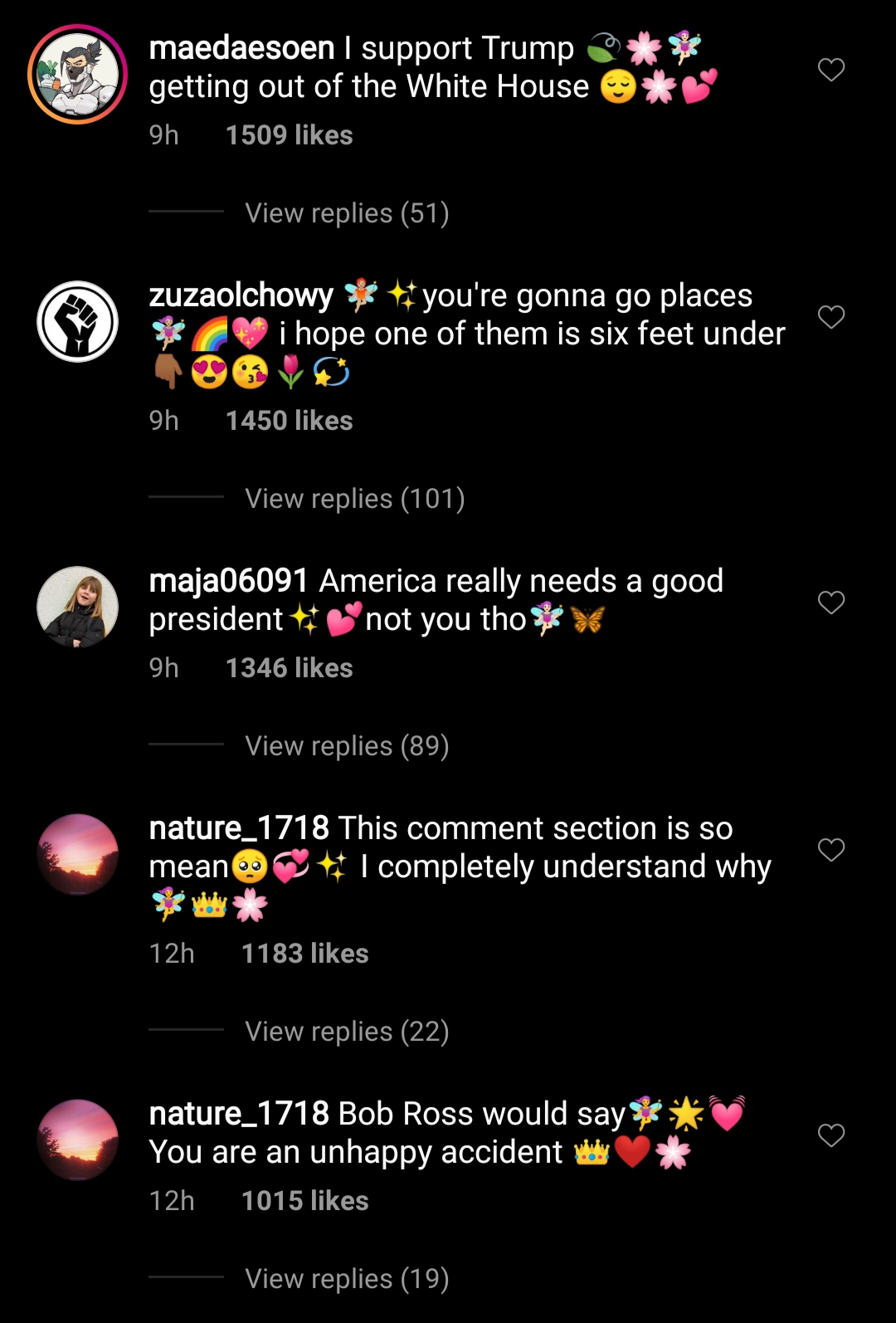Like maedaesoen's comment with the heart

tap(830, 70)
